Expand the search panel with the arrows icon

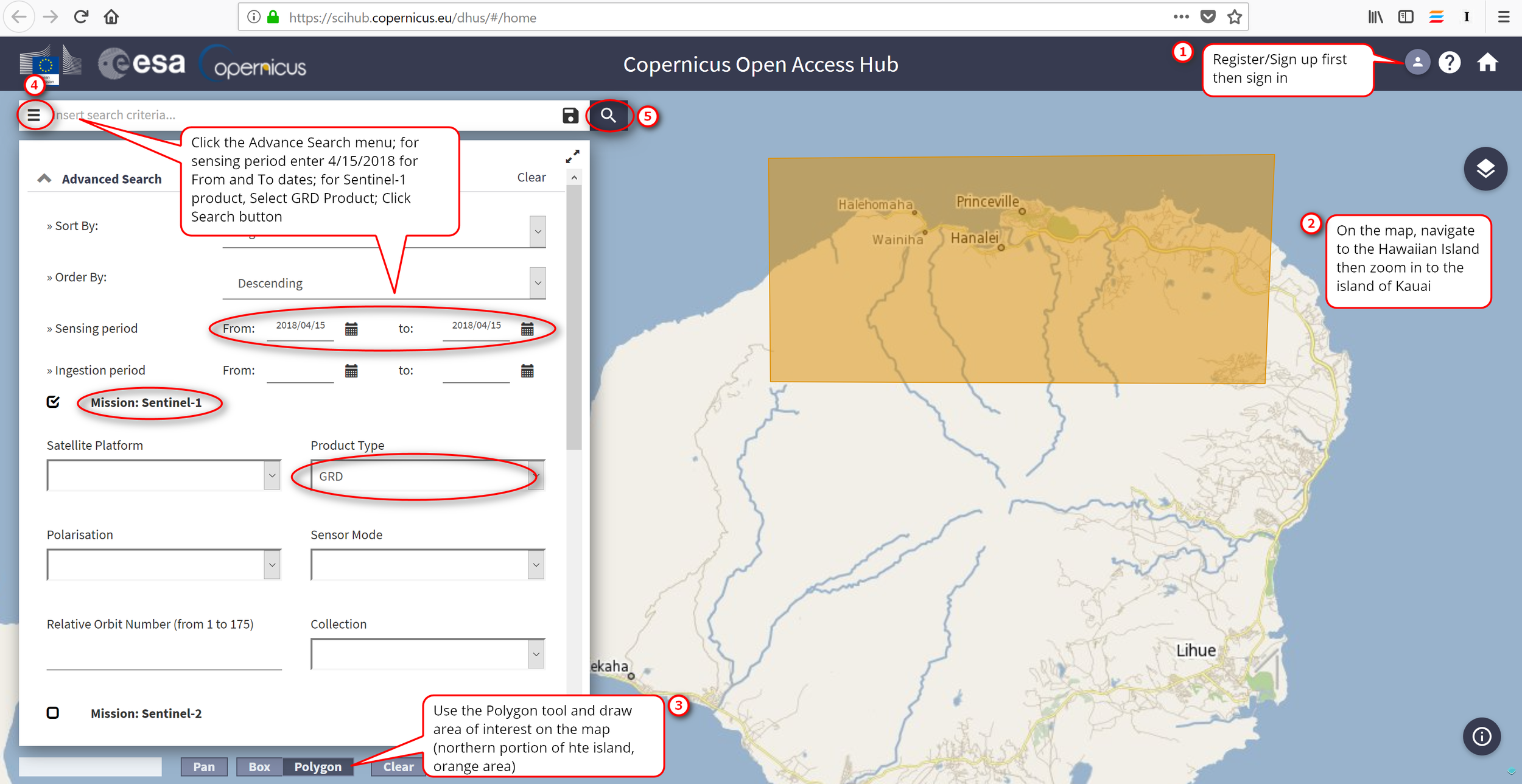tap(572, 156)
